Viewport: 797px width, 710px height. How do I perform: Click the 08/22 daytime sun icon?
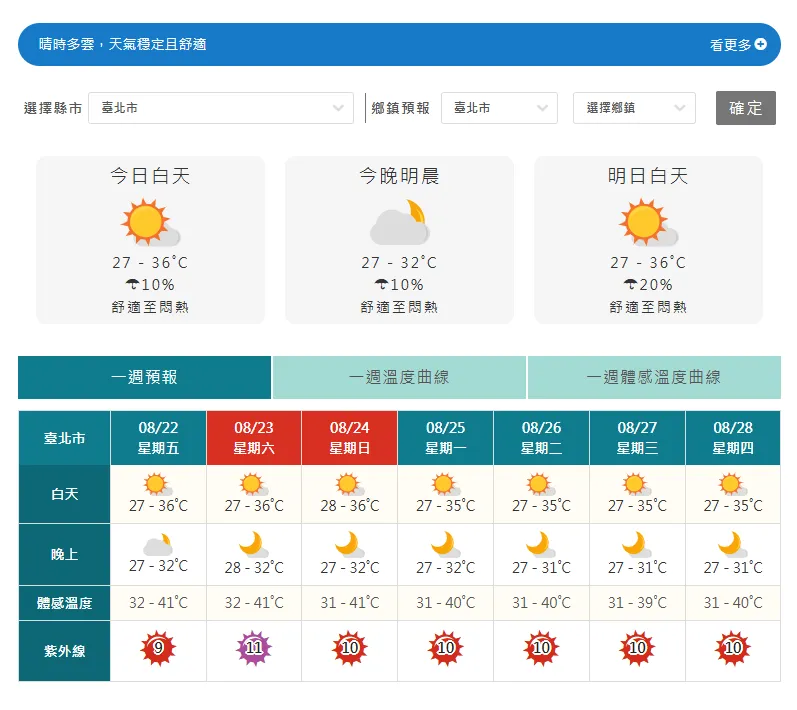pos(158,484)
